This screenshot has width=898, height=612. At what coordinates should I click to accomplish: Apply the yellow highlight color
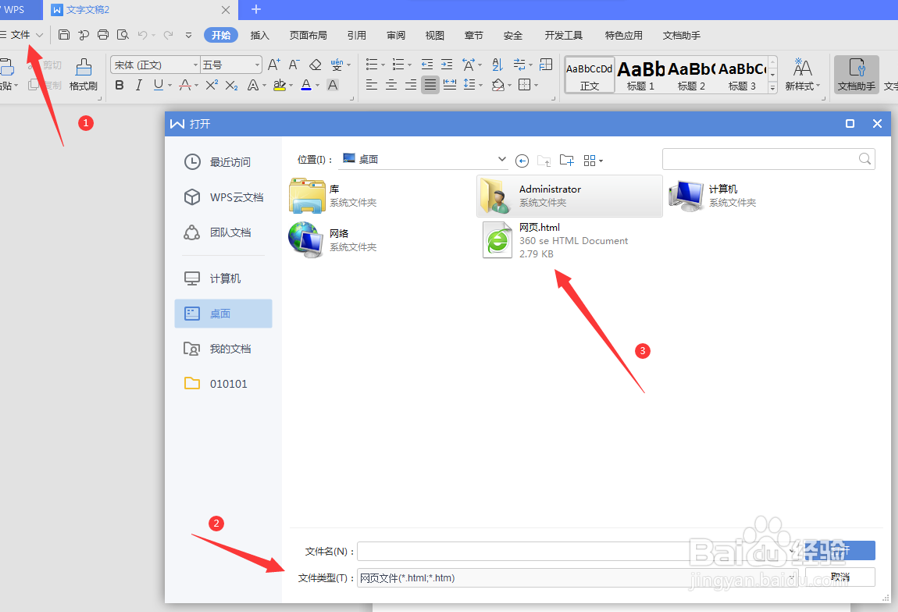point(279,85)
